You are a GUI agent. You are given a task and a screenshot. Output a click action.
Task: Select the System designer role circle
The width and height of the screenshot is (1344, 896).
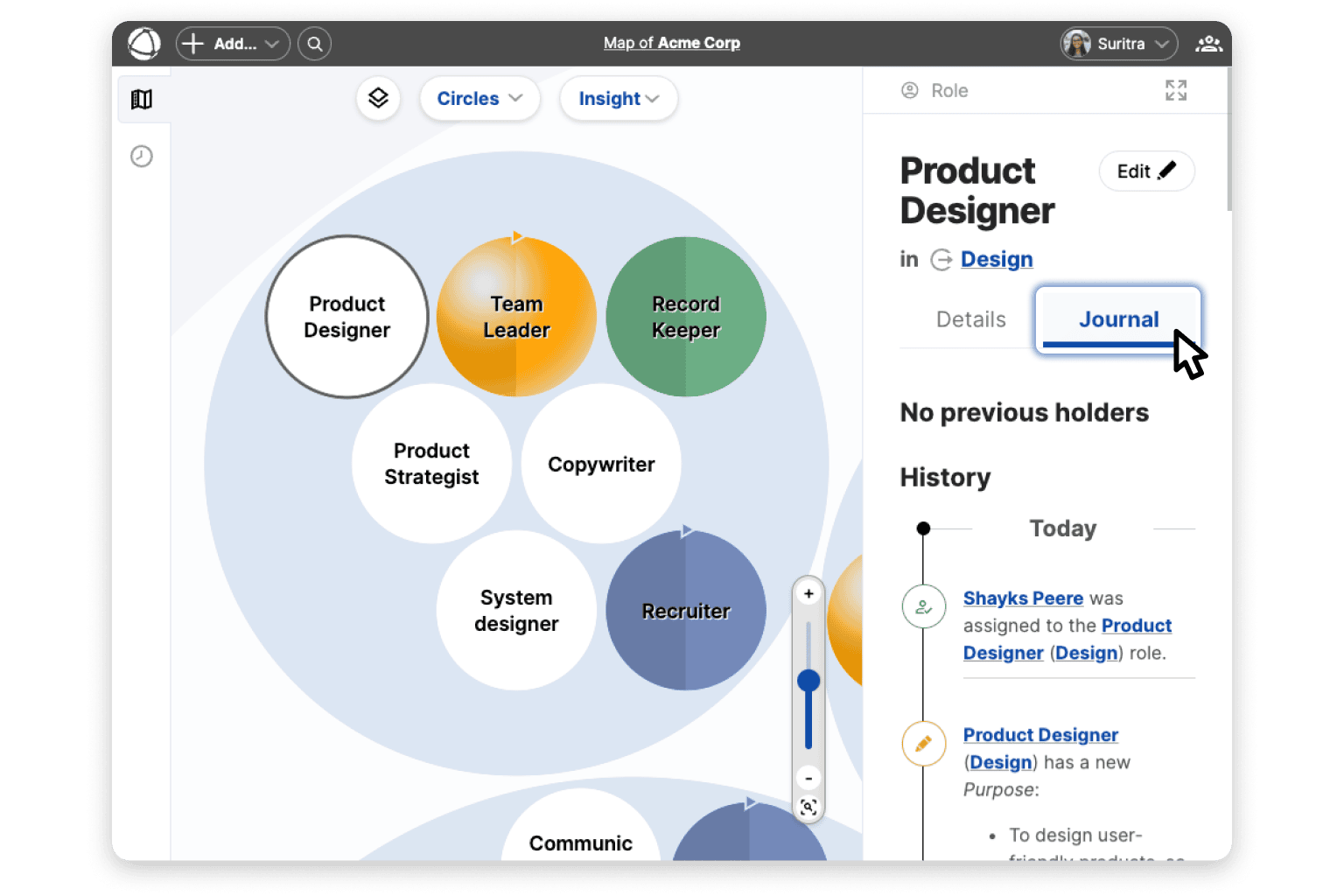516,610
